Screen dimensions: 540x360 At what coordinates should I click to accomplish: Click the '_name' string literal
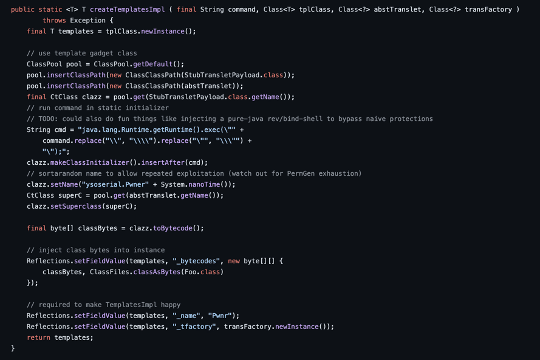tap(186, 316)
